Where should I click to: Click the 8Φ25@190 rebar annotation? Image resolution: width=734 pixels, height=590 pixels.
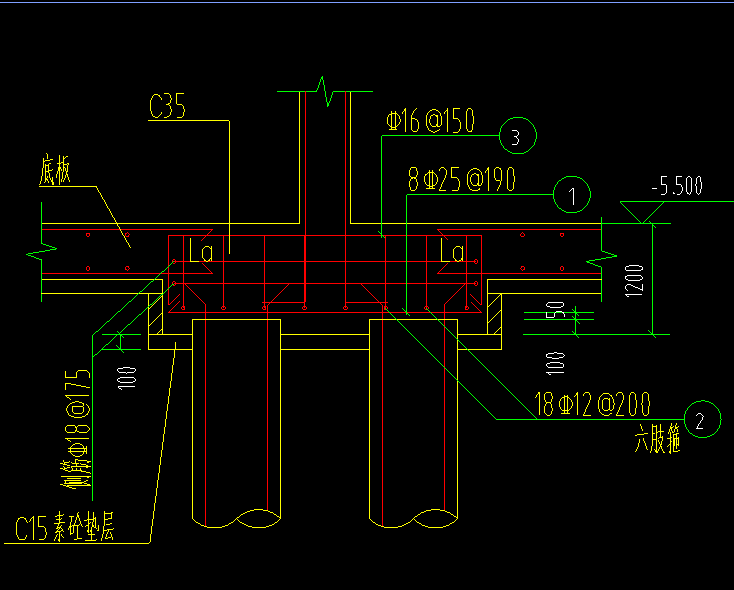462,180
